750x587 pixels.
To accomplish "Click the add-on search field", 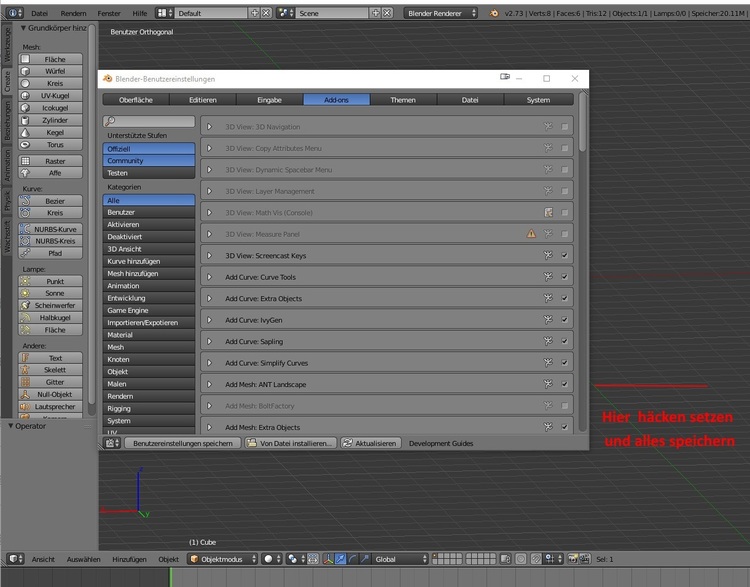I will [149, 121].
